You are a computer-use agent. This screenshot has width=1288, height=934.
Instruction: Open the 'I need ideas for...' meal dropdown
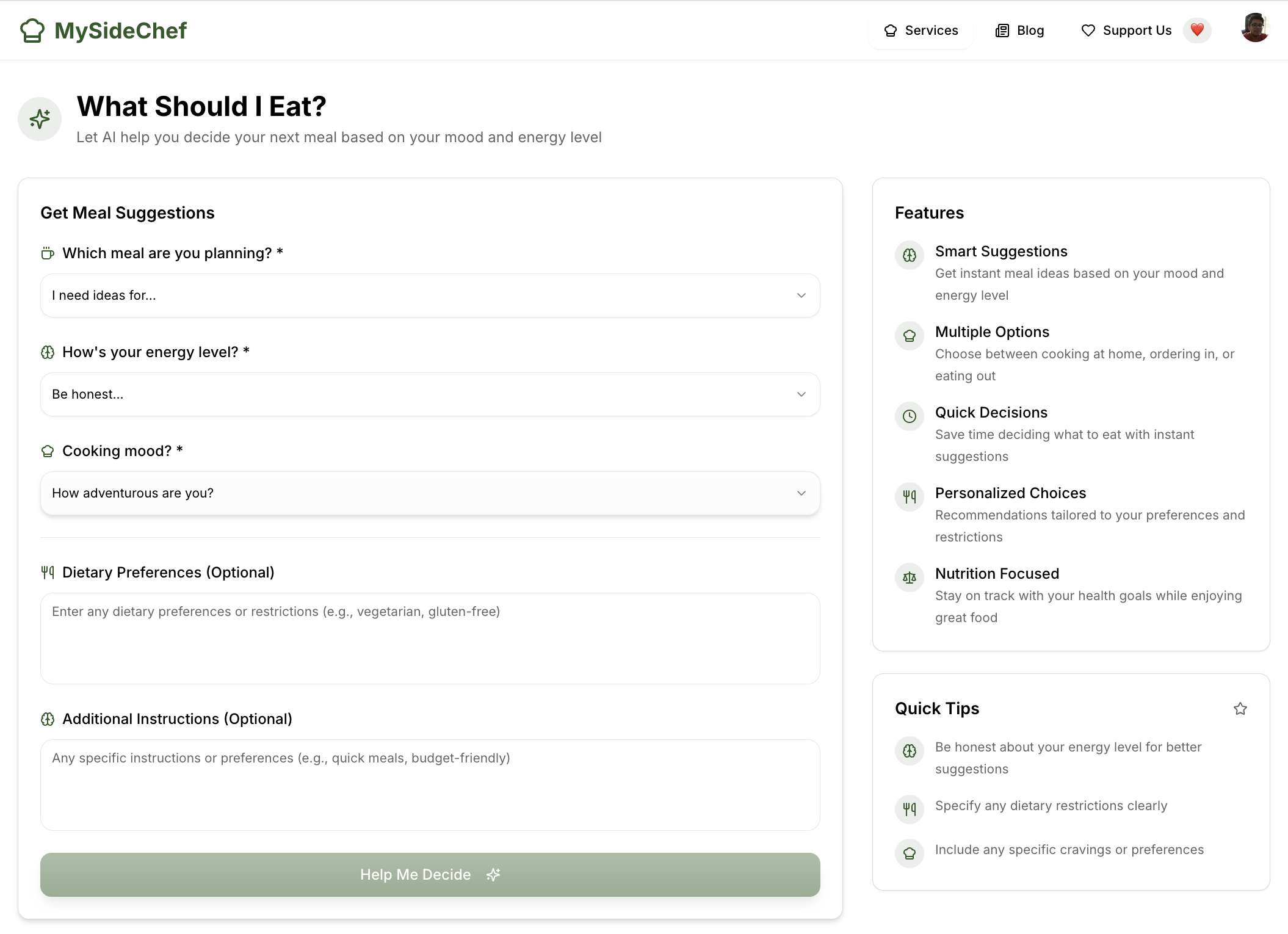(x=430, y=295)
